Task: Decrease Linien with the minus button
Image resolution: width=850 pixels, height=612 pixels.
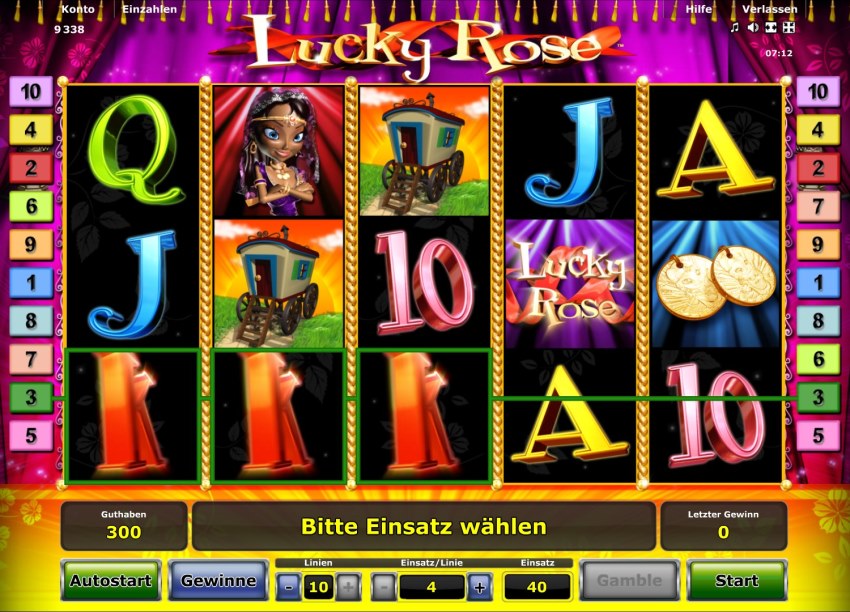Action: (289, 587)
